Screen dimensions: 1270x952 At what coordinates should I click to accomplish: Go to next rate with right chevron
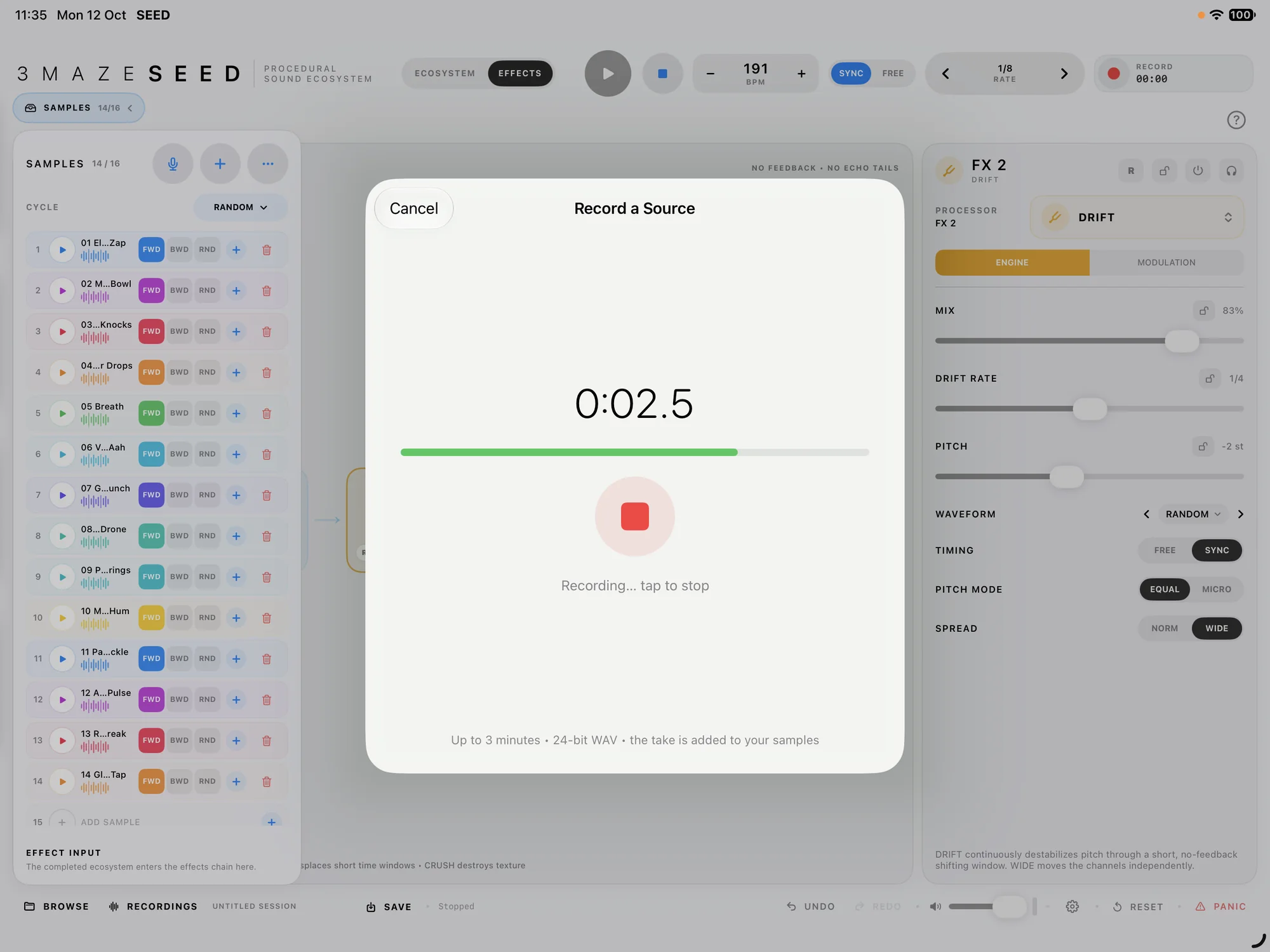[x=1064, y=74]
